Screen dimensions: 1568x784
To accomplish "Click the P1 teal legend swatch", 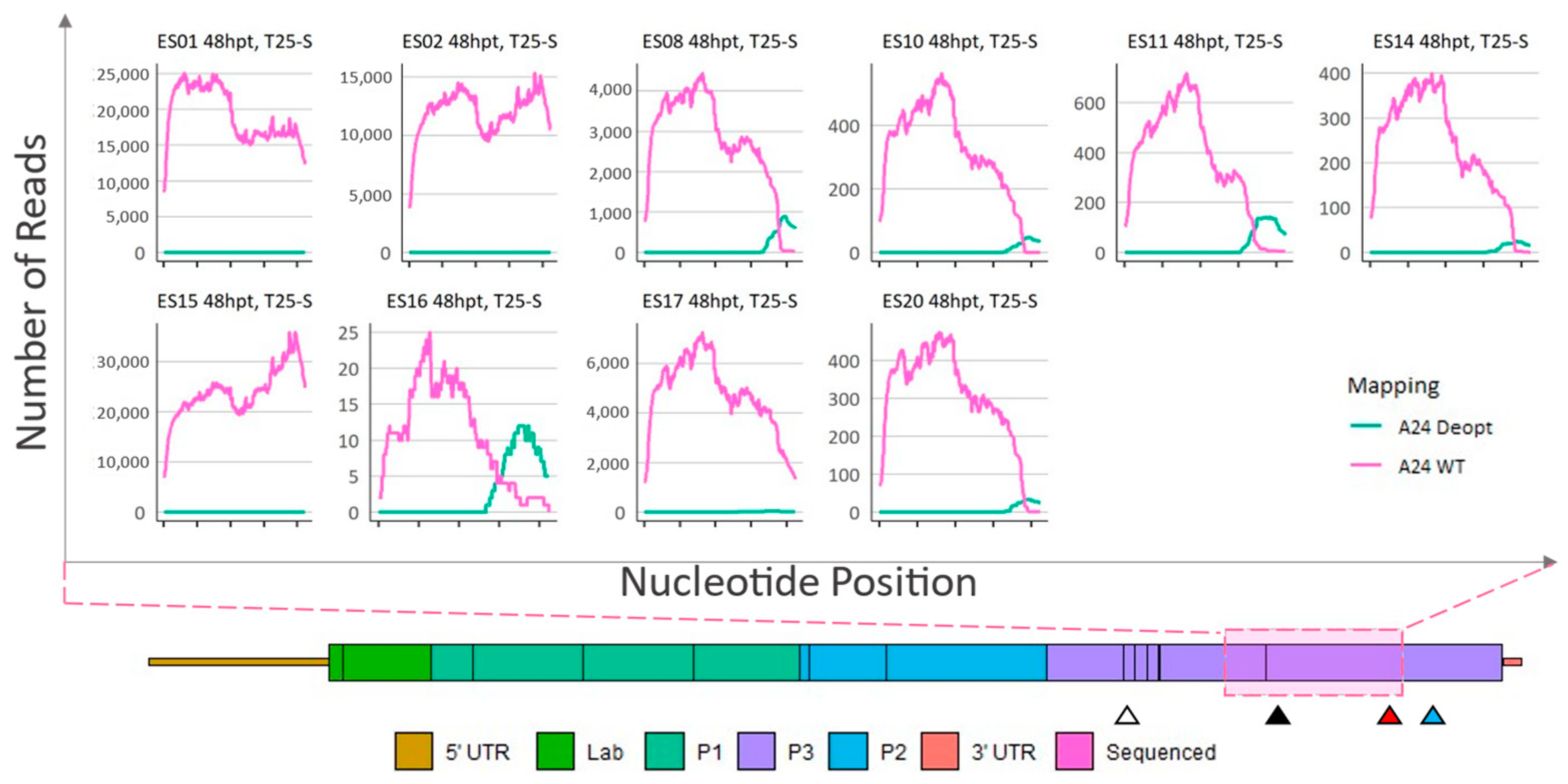I will (x=664, y=752).
